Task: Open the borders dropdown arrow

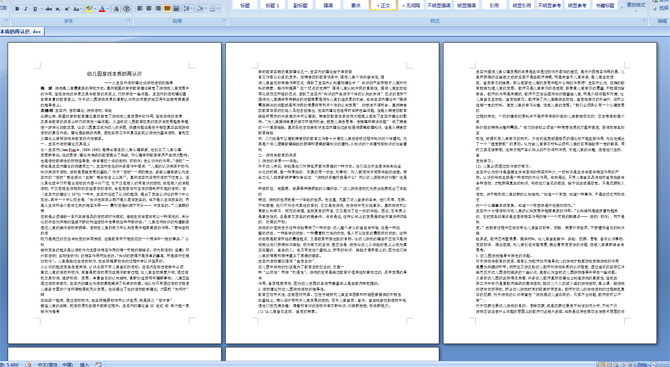Action: (x=218, y=9)
